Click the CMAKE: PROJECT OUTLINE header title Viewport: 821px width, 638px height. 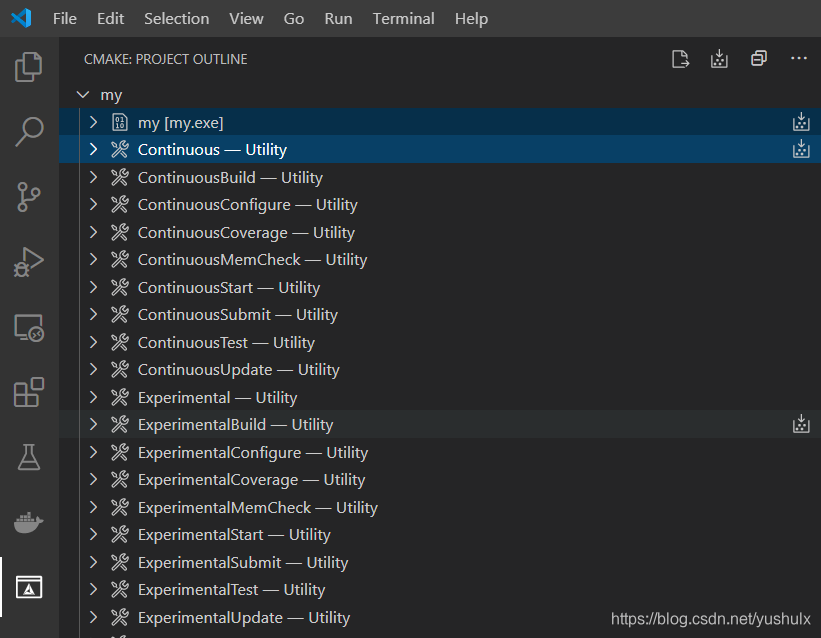click(165, 59)
